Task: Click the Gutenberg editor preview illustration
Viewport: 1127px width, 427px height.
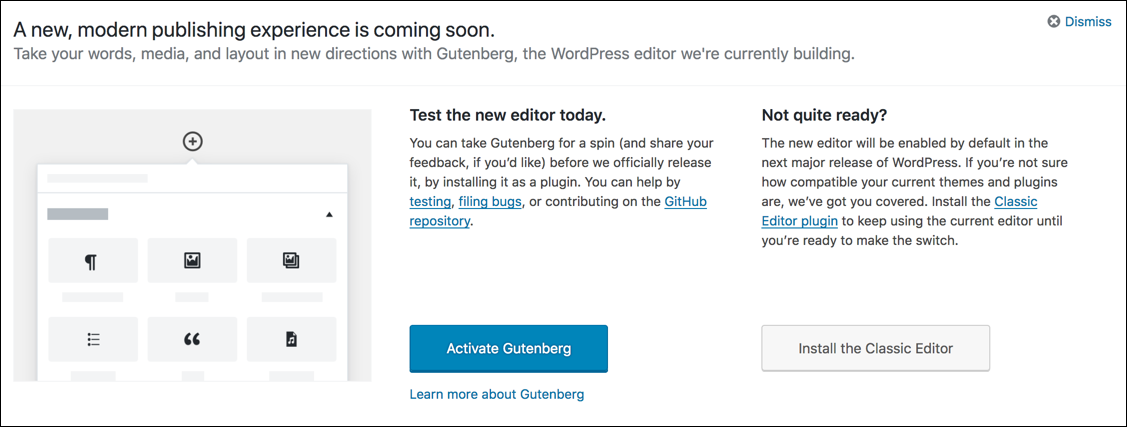Action: pyautogui.click(x=192, y=245)
